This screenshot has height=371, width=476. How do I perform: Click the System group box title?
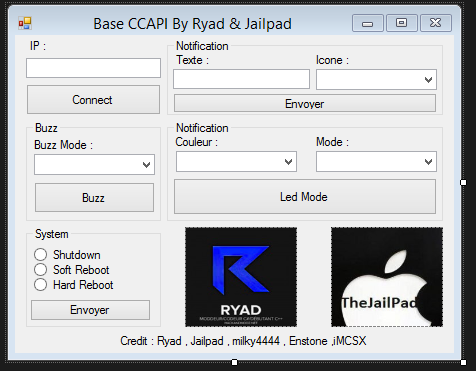point(52,234)
